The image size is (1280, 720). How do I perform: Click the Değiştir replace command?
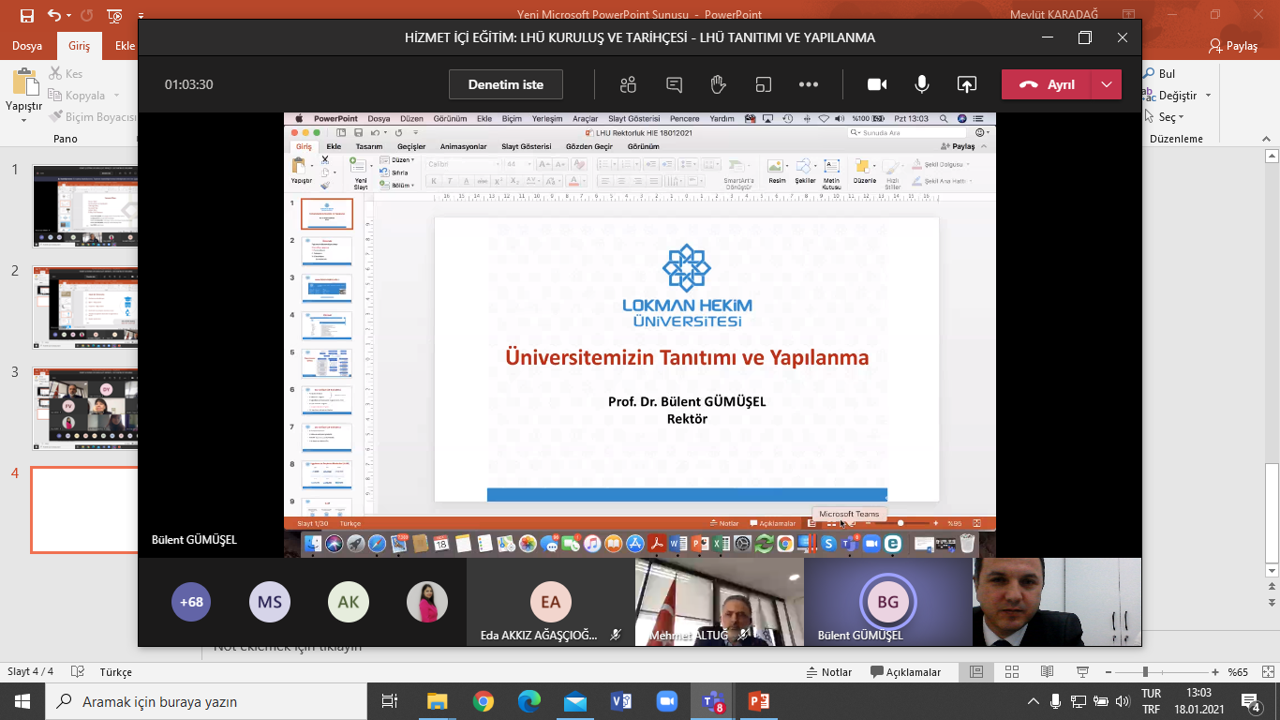[x=1171, y=96]
